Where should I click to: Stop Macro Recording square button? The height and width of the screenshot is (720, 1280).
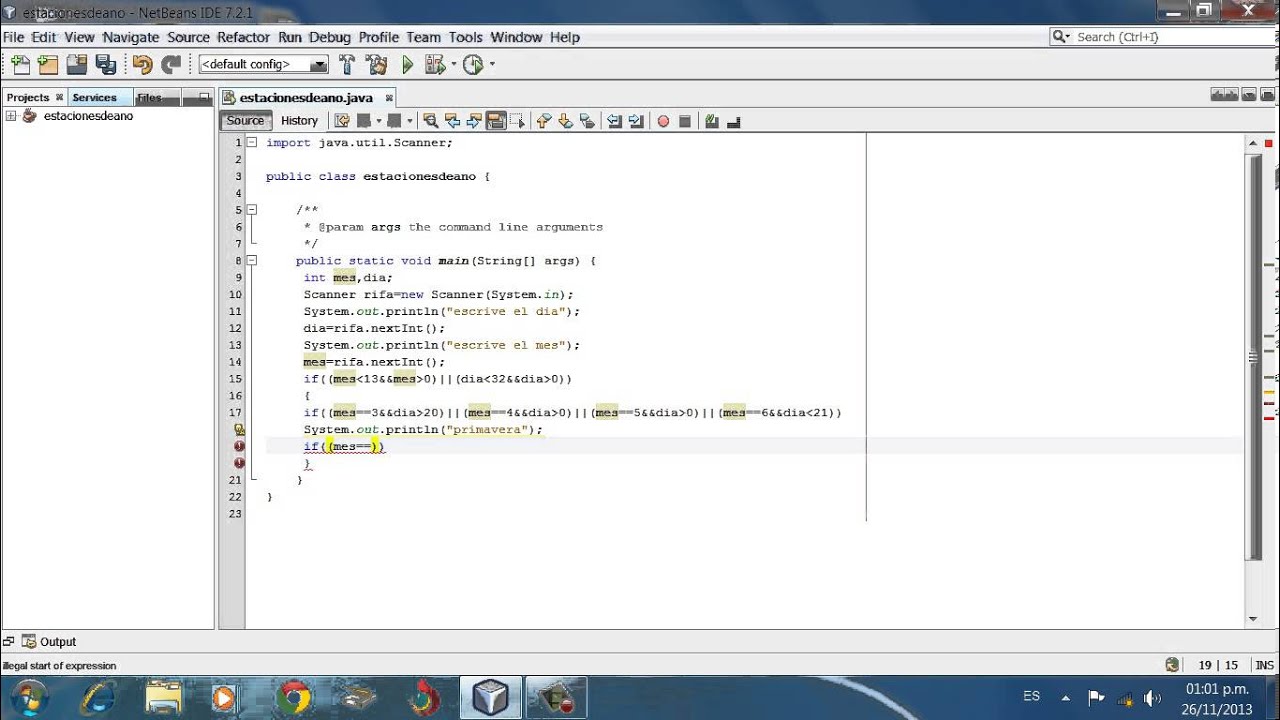pyautogui.click(x=685, y=121)
